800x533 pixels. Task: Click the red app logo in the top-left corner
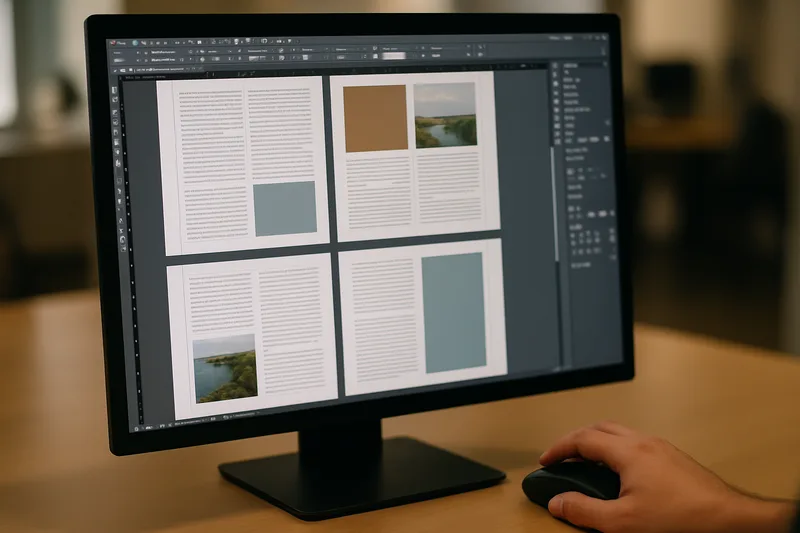(113, 43)
